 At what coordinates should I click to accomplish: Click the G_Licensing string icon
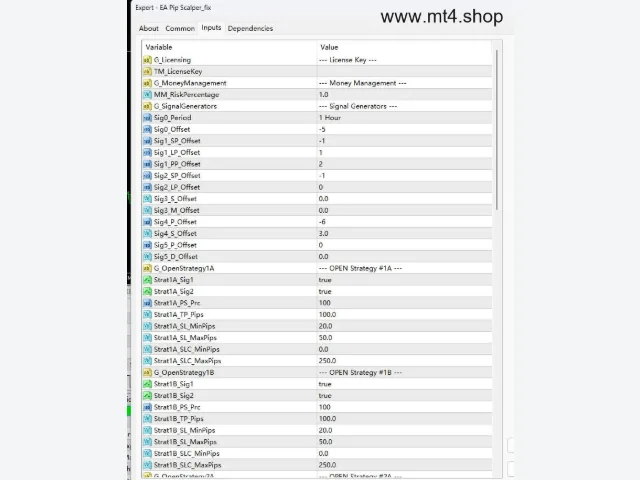147,60
